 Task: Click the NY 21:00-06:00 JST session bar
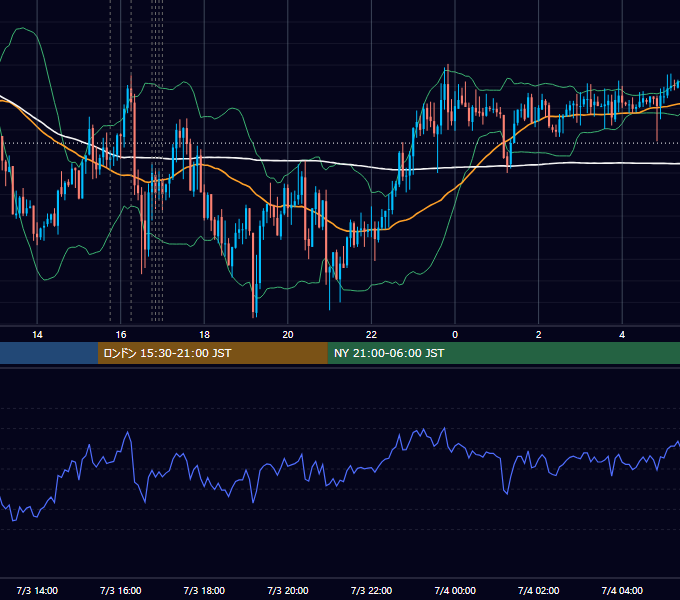(503, 353)
